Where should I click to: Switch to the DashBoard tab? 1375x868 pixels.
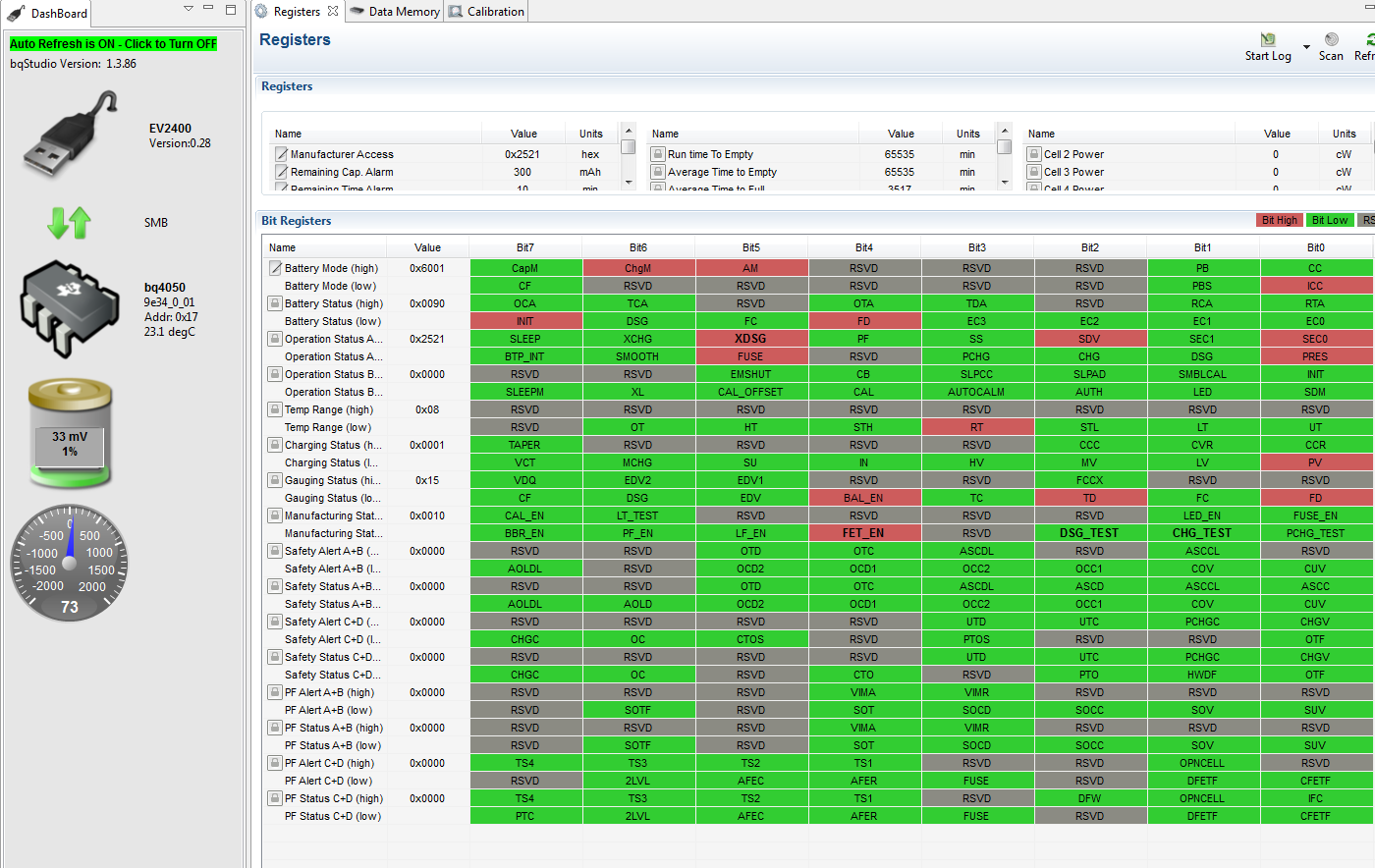tap(48, 13)
